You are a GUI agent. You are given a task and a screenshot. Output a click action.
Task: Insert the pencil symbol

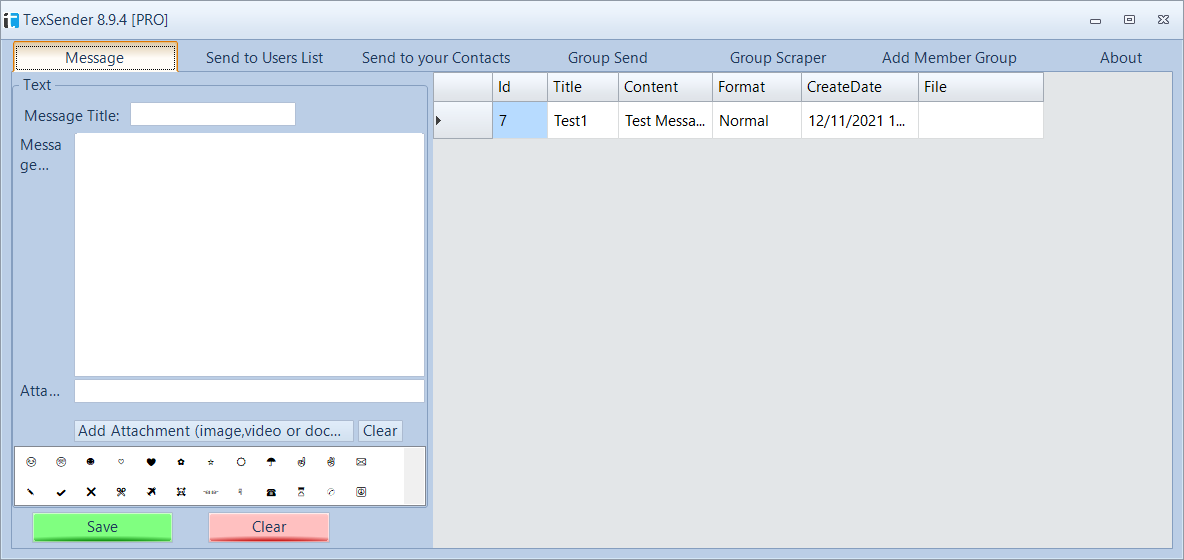[31, 491]
